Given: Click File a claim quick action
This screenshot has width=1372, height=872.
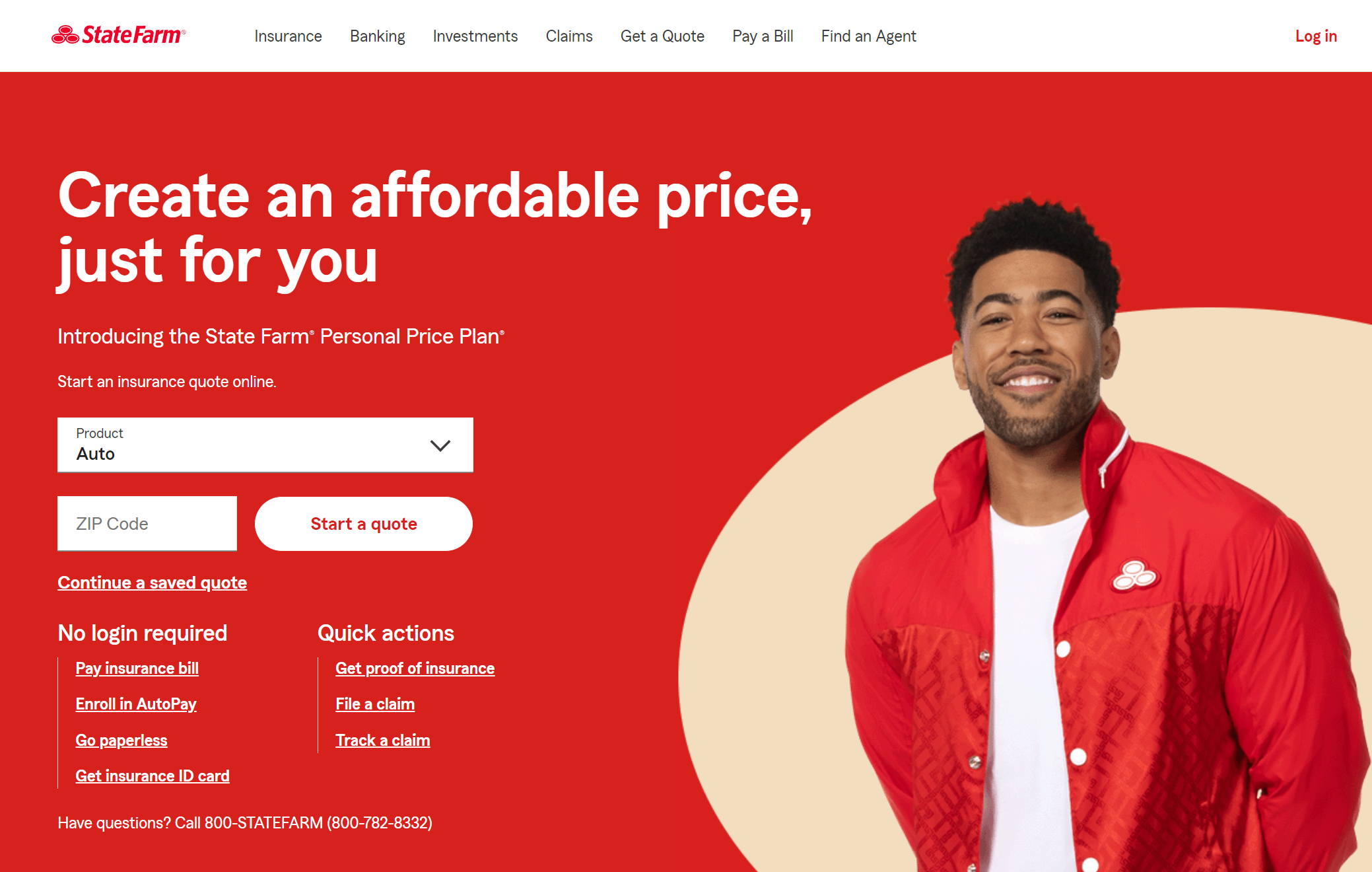Looking at the screenshot, I should coord(375,704).
